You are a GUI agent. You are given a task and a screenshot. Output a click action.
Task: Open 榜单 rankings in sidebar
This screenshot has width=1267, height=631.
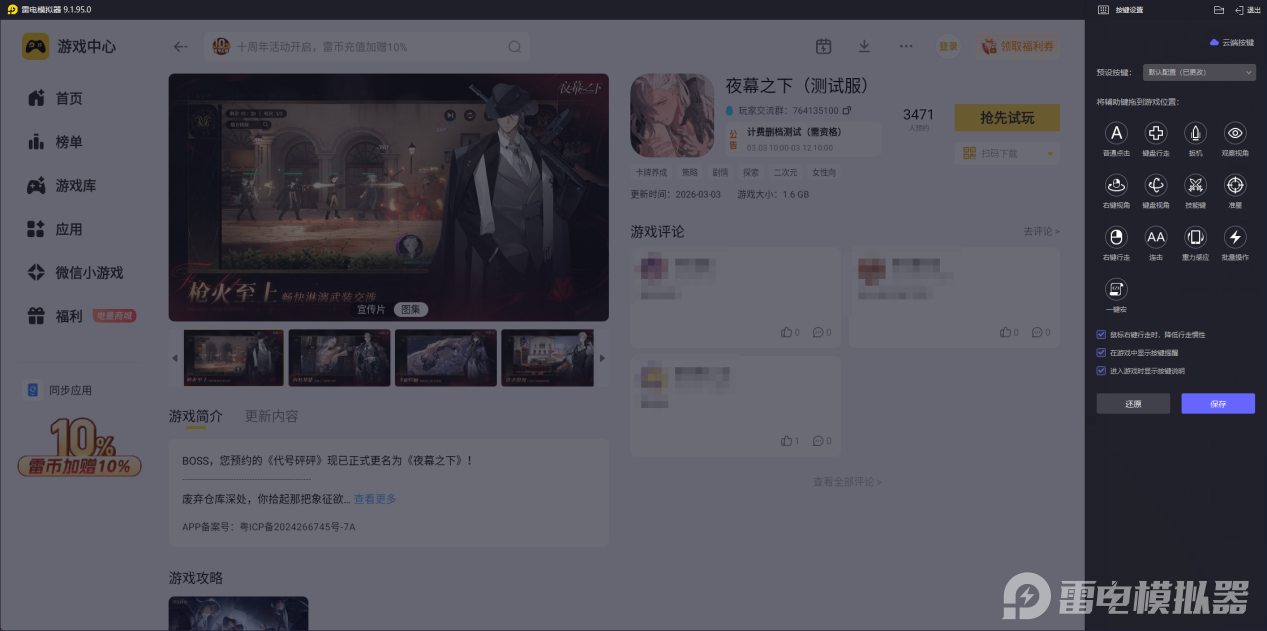pos(55,142)
